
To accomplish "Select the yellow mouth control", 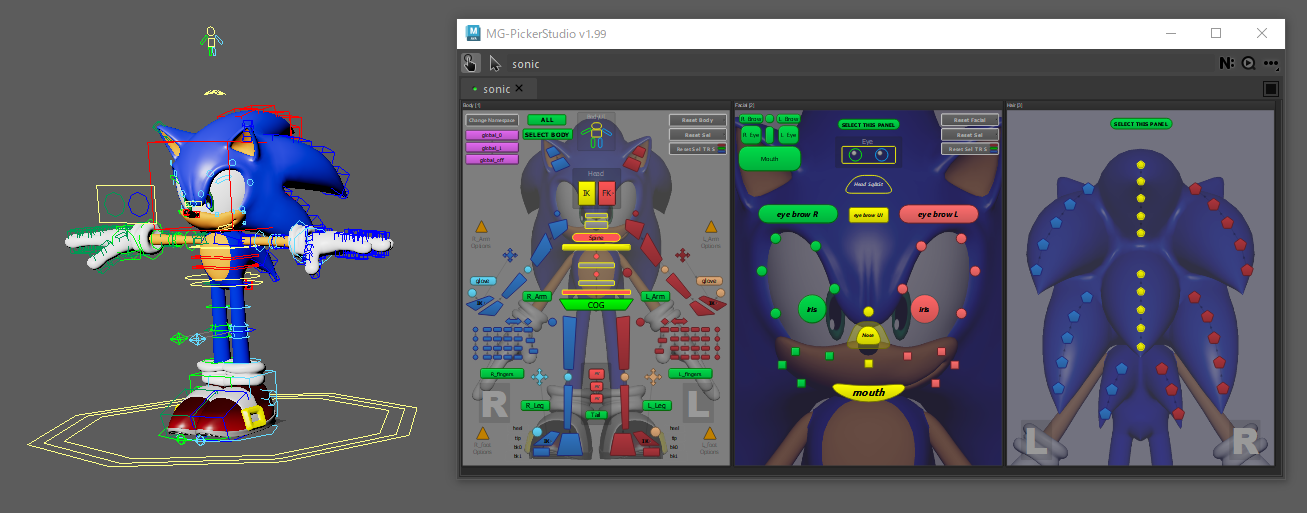I will pyautogui.click(x=868, y=392).
